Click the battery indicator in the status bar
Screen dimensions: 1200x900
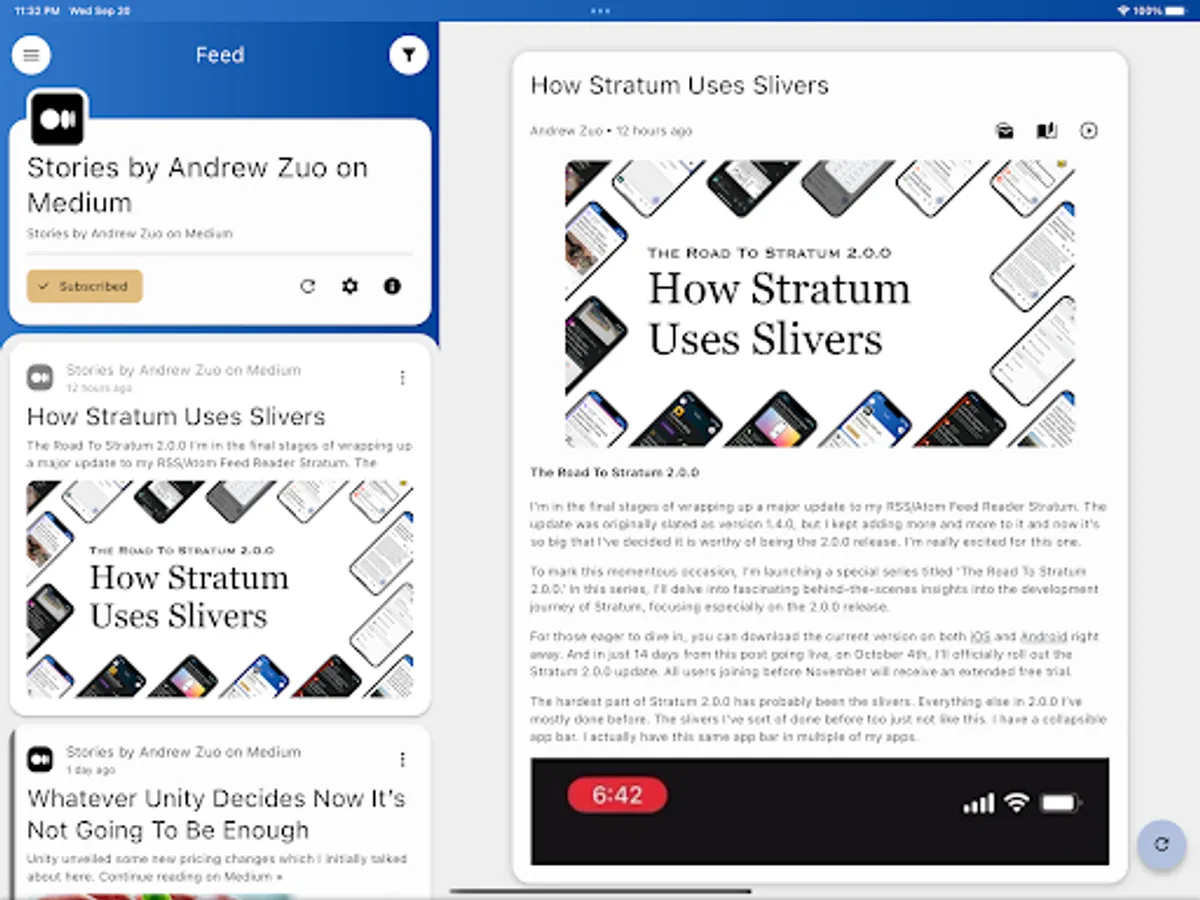pos(1176,10)
